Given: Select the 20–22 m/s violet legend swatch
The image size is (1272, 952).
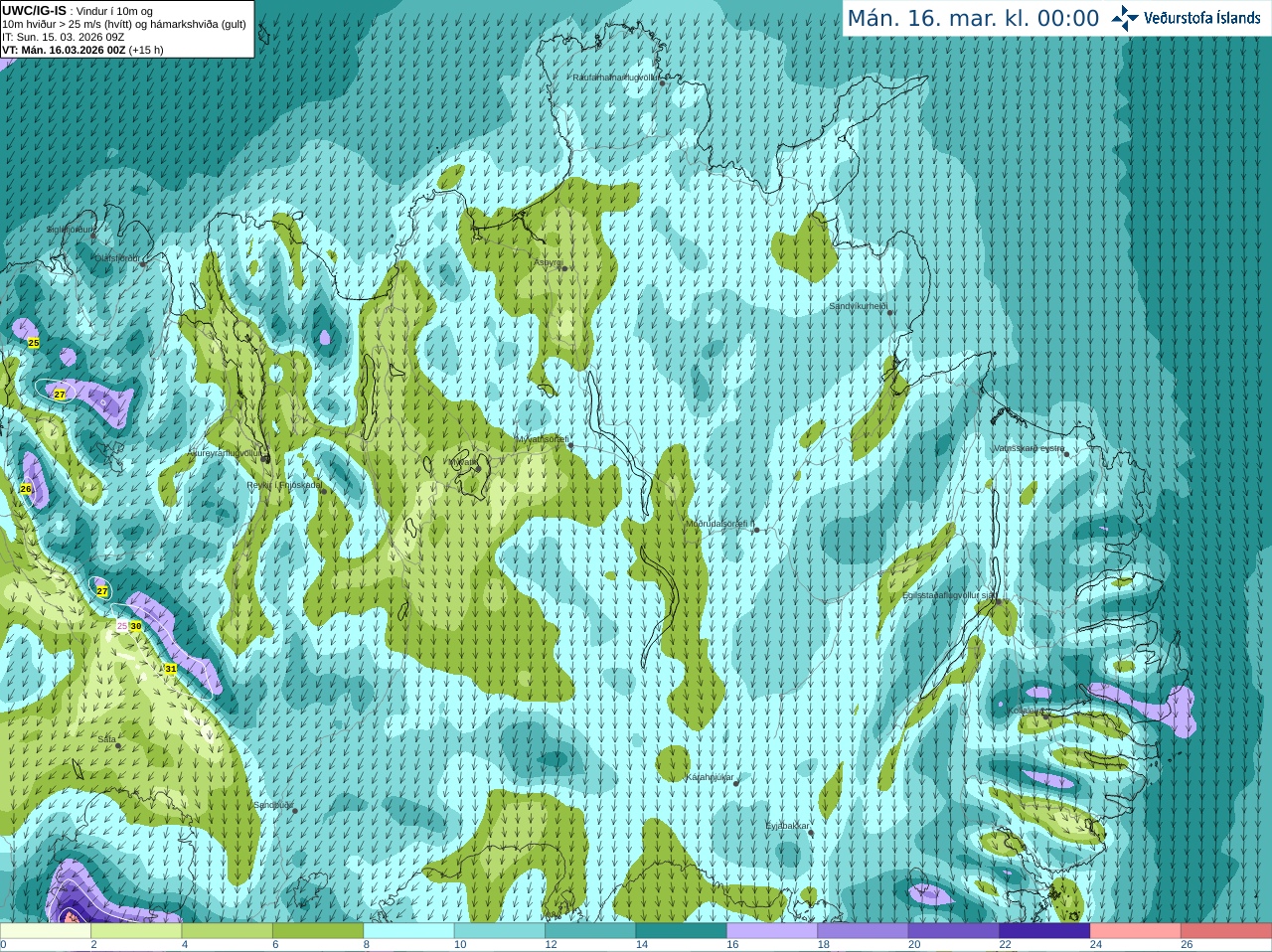Looking at the screenshot, I should point(954,931).
